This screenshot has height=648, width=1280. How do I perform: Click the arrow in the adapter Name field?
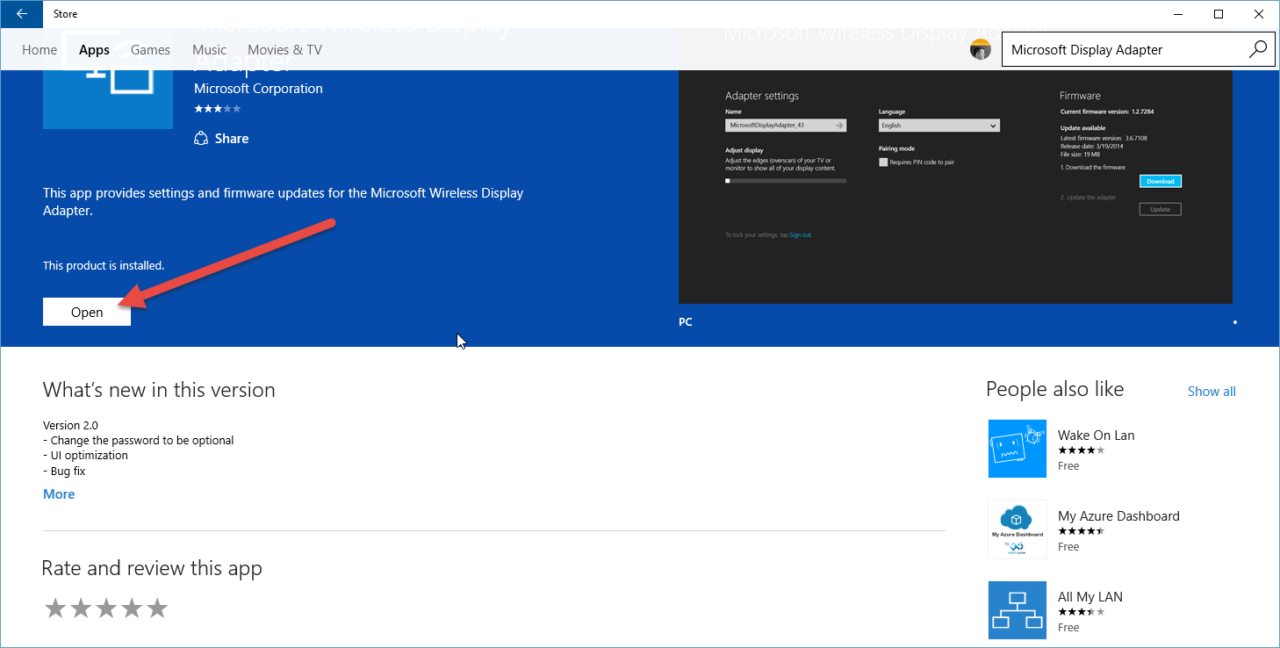click(840, 125)
